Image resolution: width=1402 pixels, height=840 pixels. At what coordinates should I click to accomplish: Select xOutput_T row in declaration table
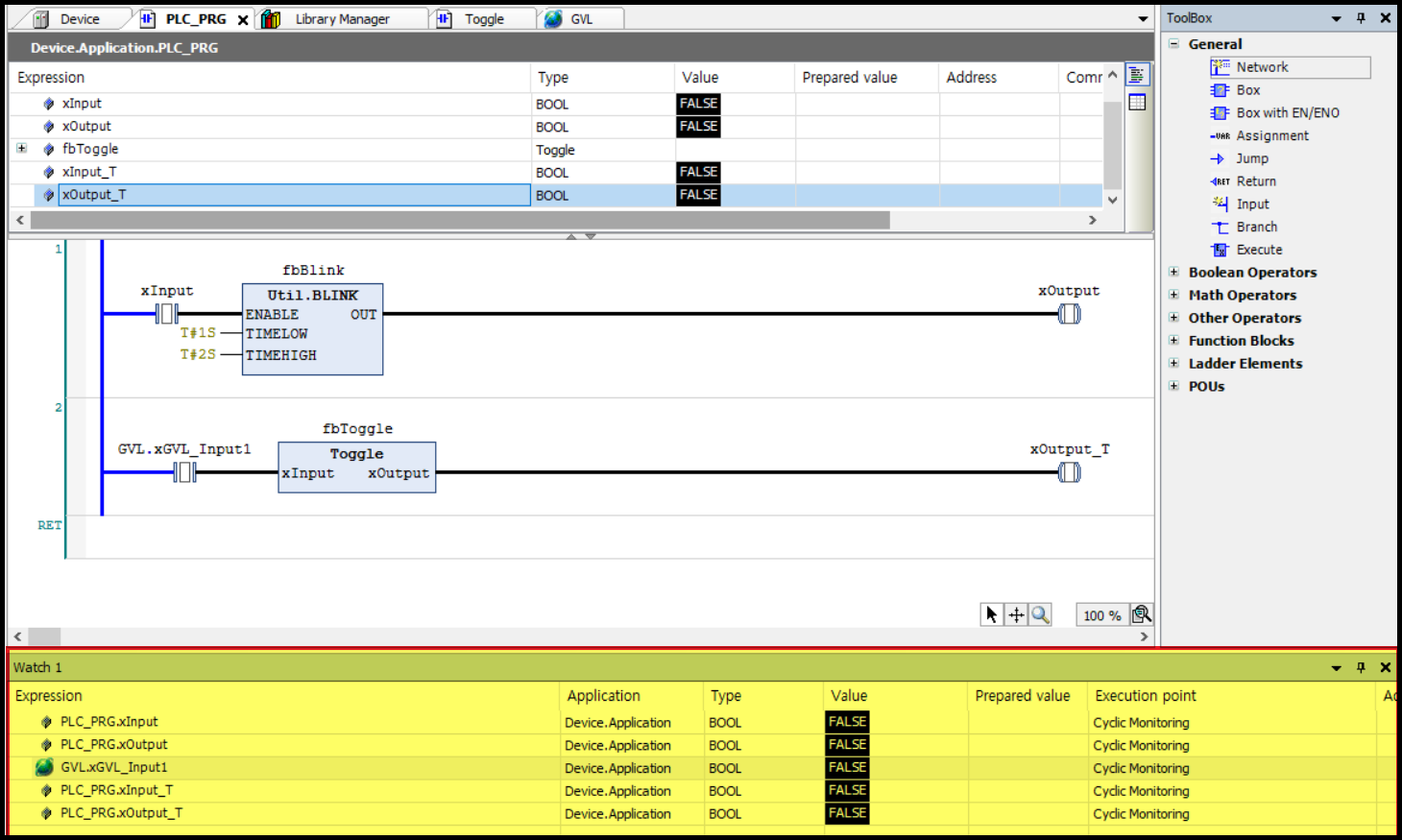(555, 195)
